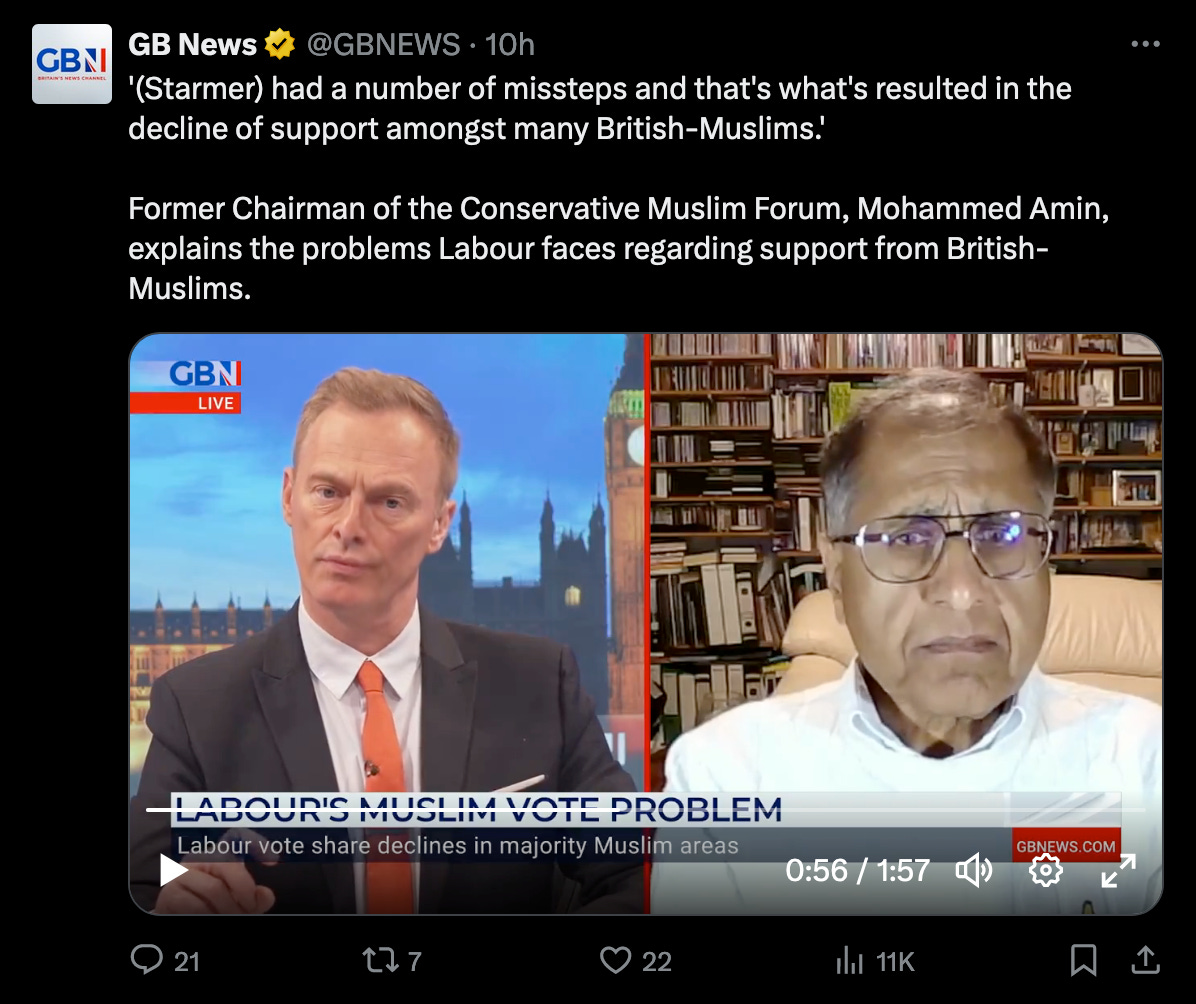Share the post via upload icon
Image resolution: width=1196 pixels, height=1004 pixels.
pos(1145,961)
